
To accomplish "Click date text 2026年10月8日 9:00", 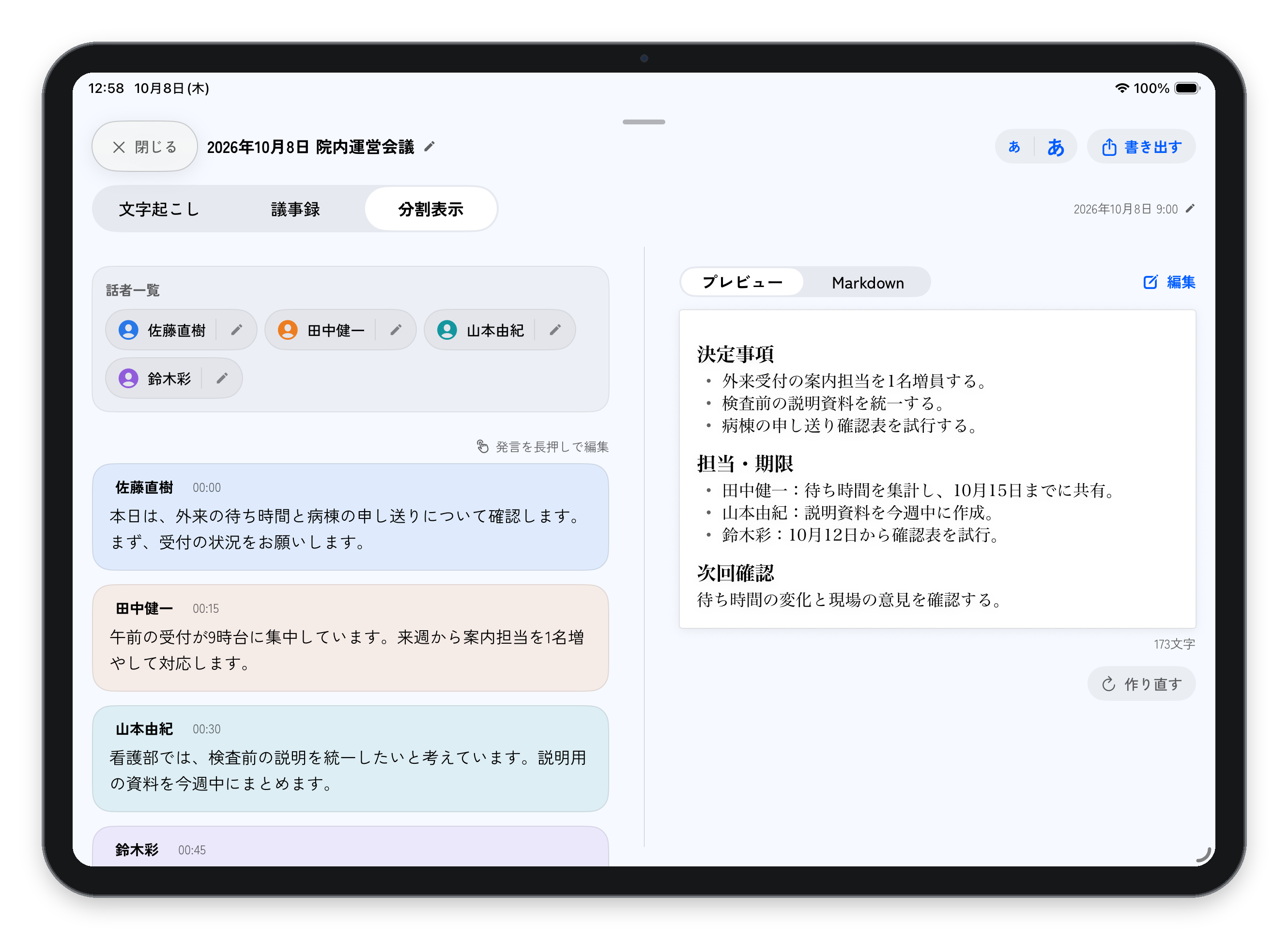I will pos(1125,209).
